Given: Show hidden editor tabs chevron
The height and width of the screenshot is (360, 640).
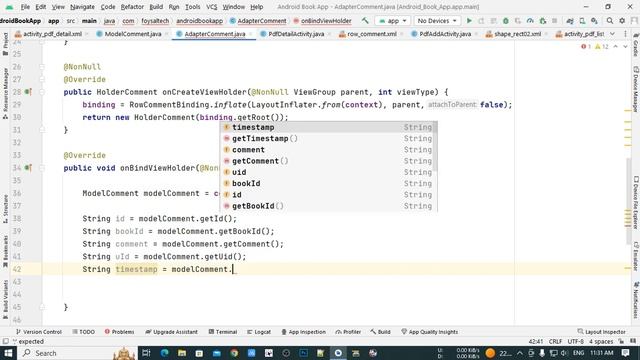Looking at the screenshot, I should tap(612, 34).
